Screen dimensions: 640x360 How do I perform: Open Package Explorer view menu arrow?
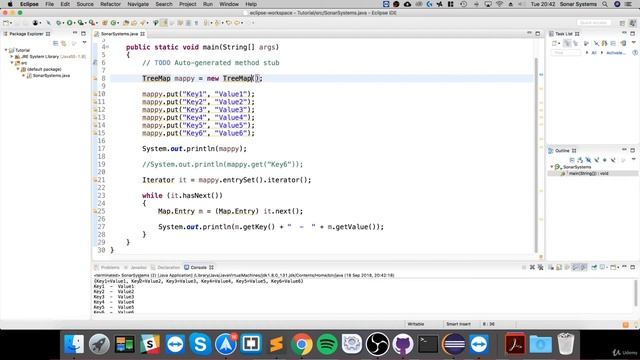tap(84, 42)
